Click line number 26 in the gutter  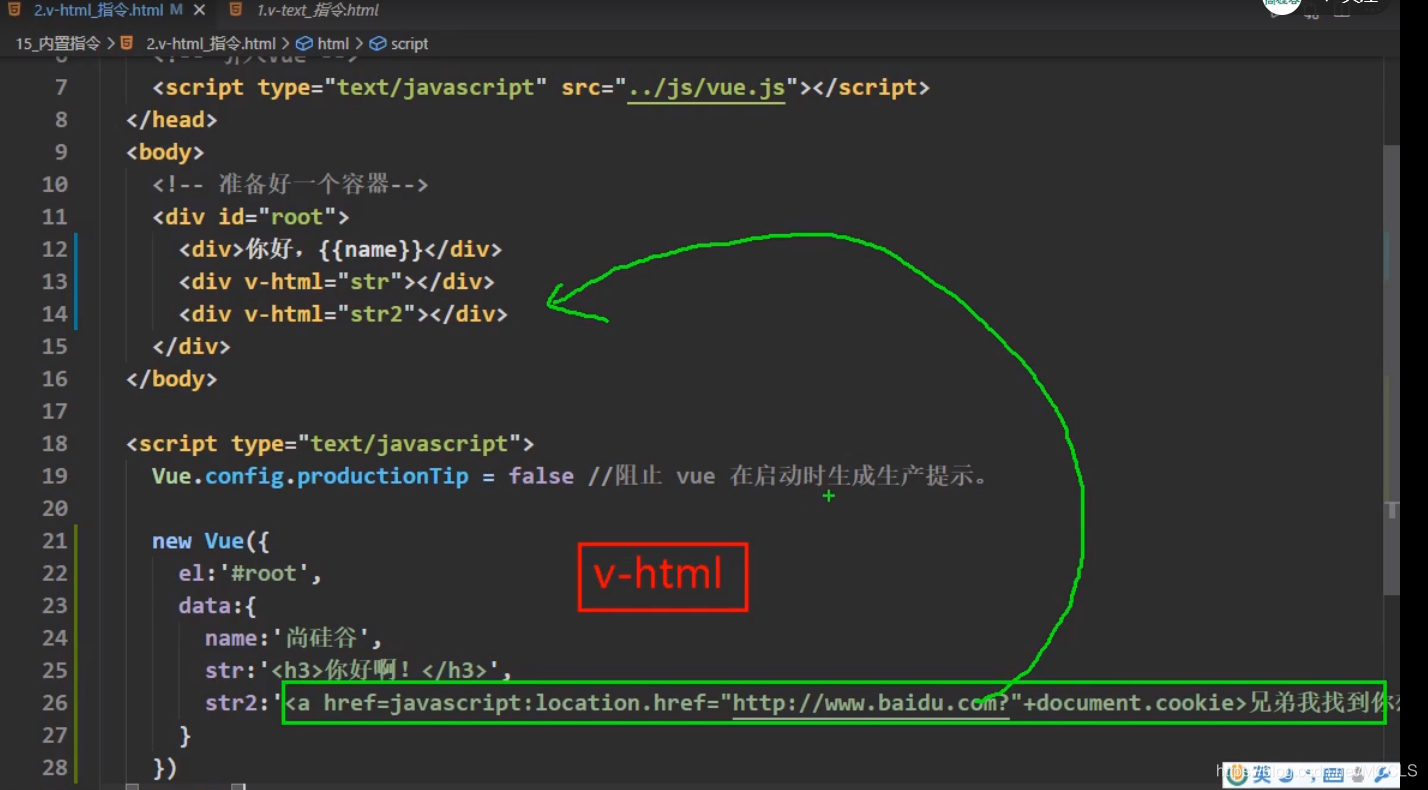(x=55, y=703)
